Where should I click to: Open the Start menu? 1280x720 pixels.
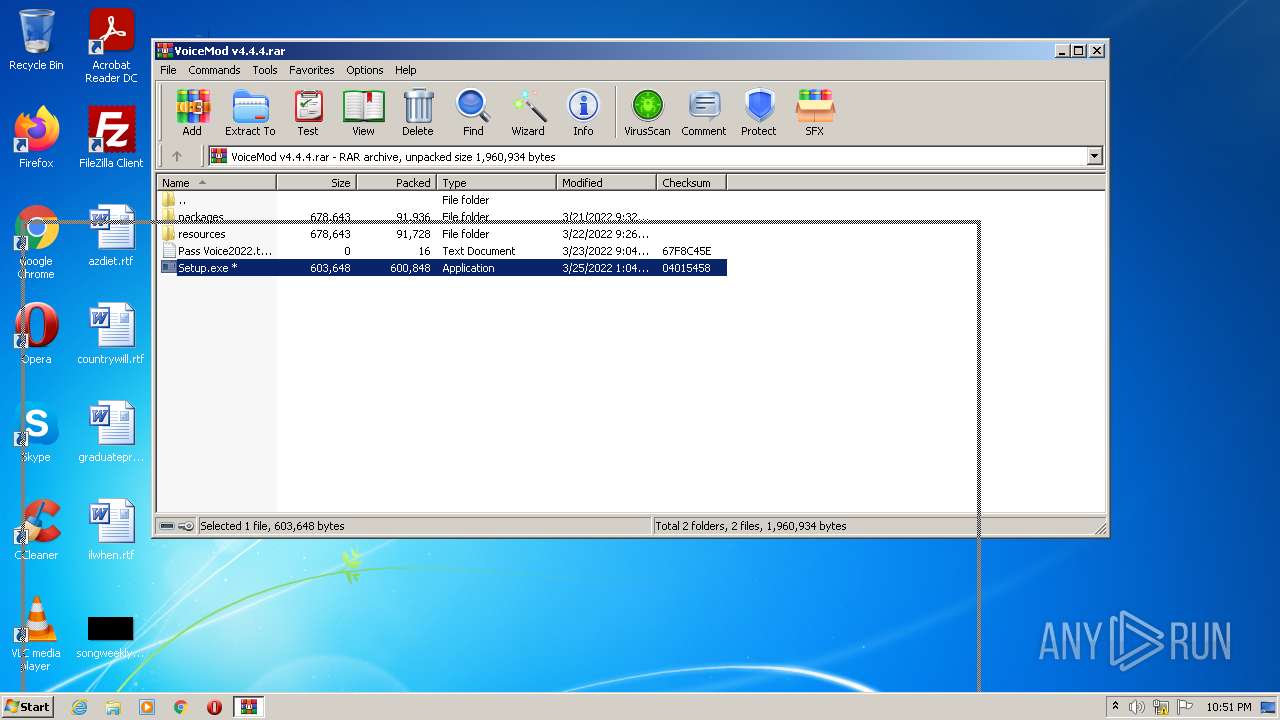[28, 706]
